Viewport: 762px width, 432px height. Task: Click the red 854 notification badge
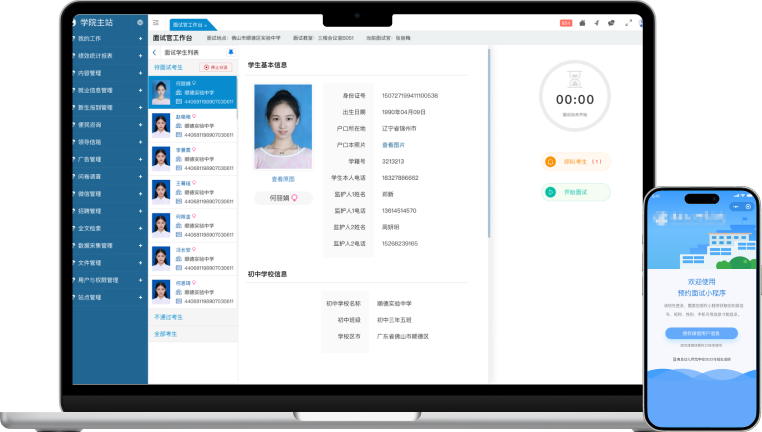point(566,22)
